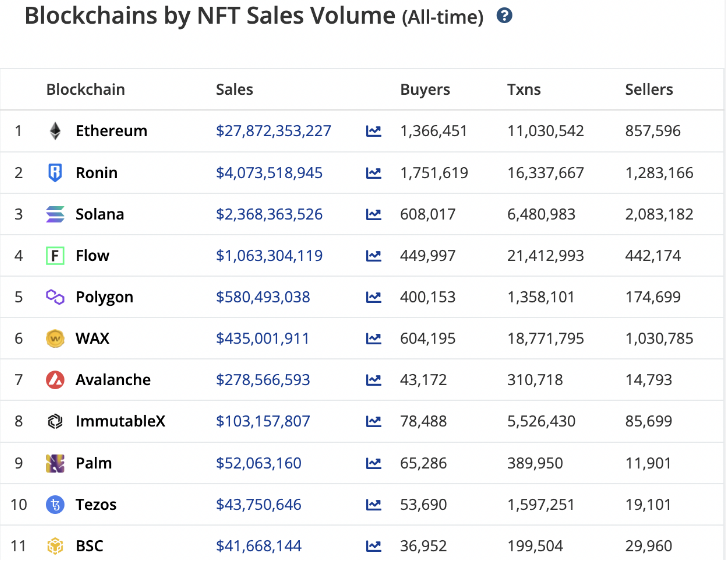This screenshot has width=726, height=561.
Task: Select the Ronin blockchain name
Action: (97, 173)
